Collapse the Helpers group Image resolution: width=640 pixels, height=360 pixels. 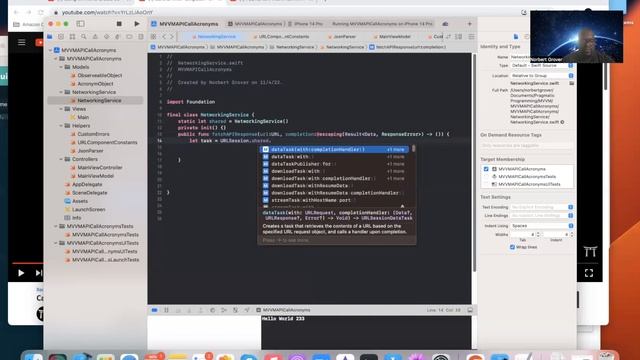pos(61,126)
